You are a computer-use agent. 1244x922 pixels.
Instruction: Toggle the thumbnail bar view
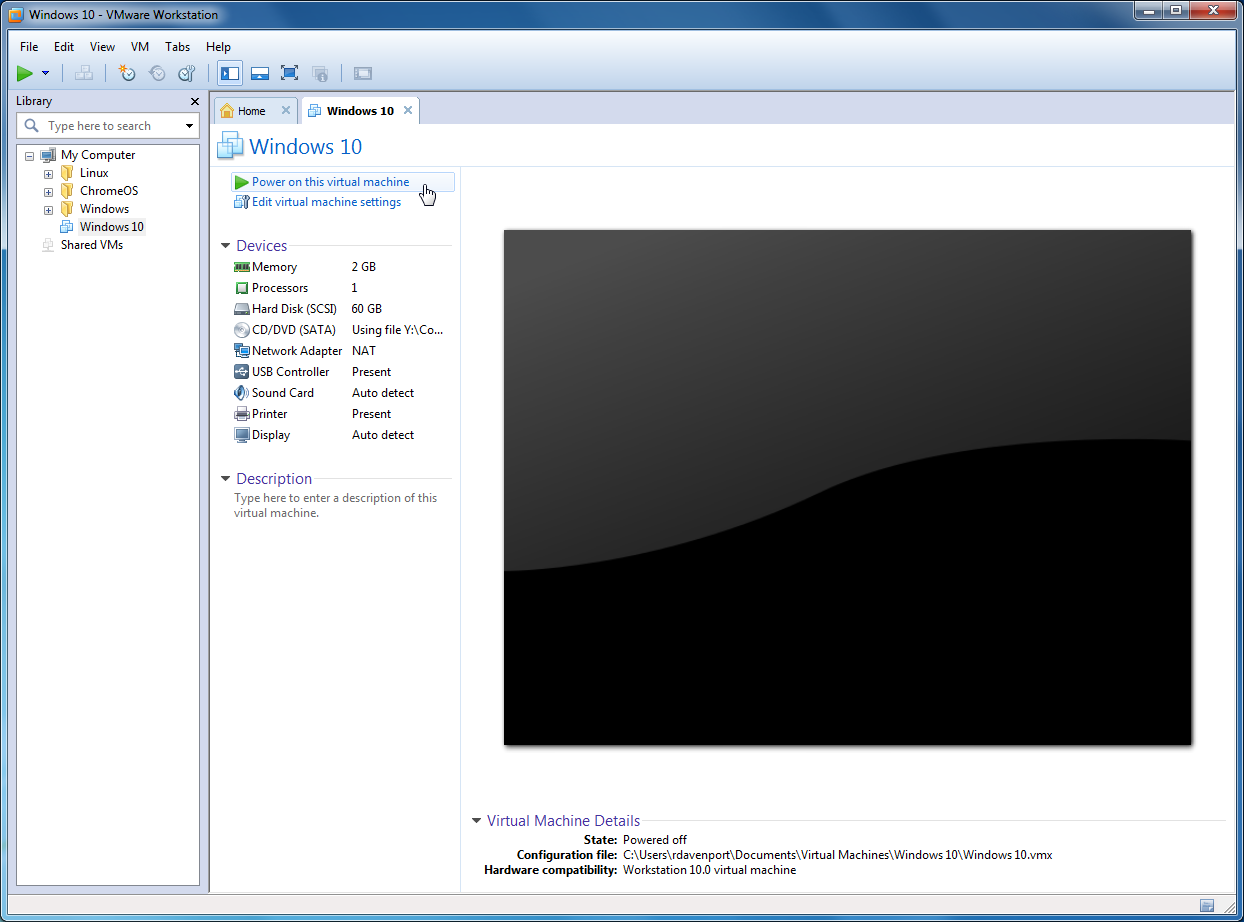tap(260, 73)
